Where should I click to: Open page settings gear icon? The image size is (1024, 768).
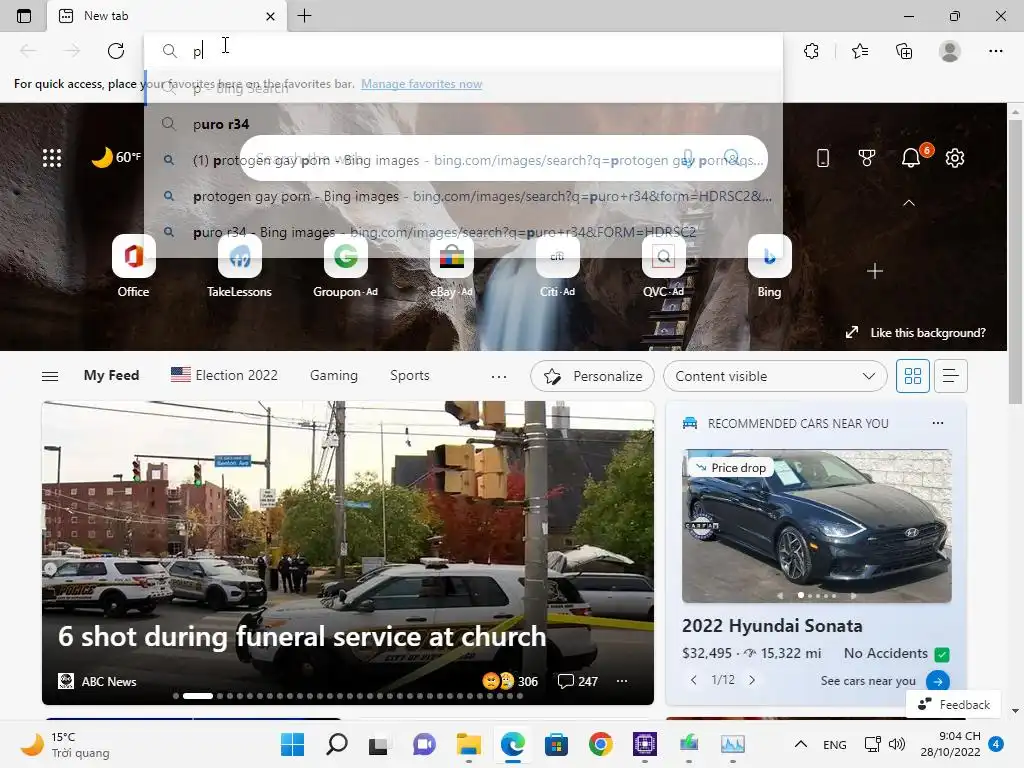tap(955, 157)
